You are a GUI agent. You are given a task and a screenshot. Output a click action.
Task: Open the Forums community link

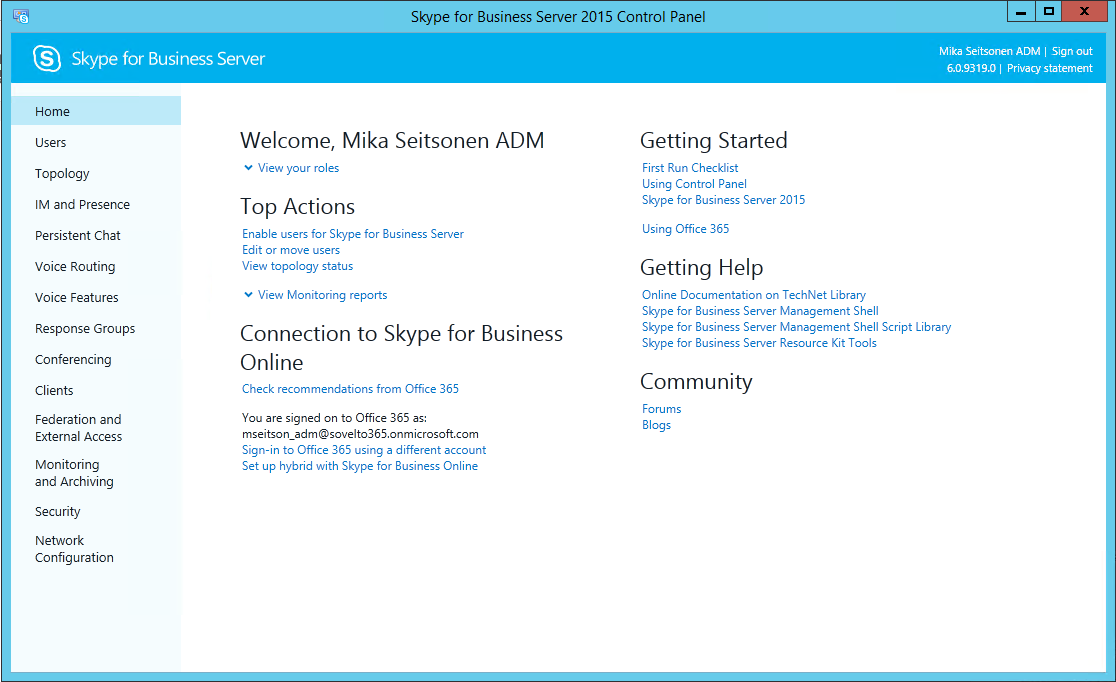662,409
